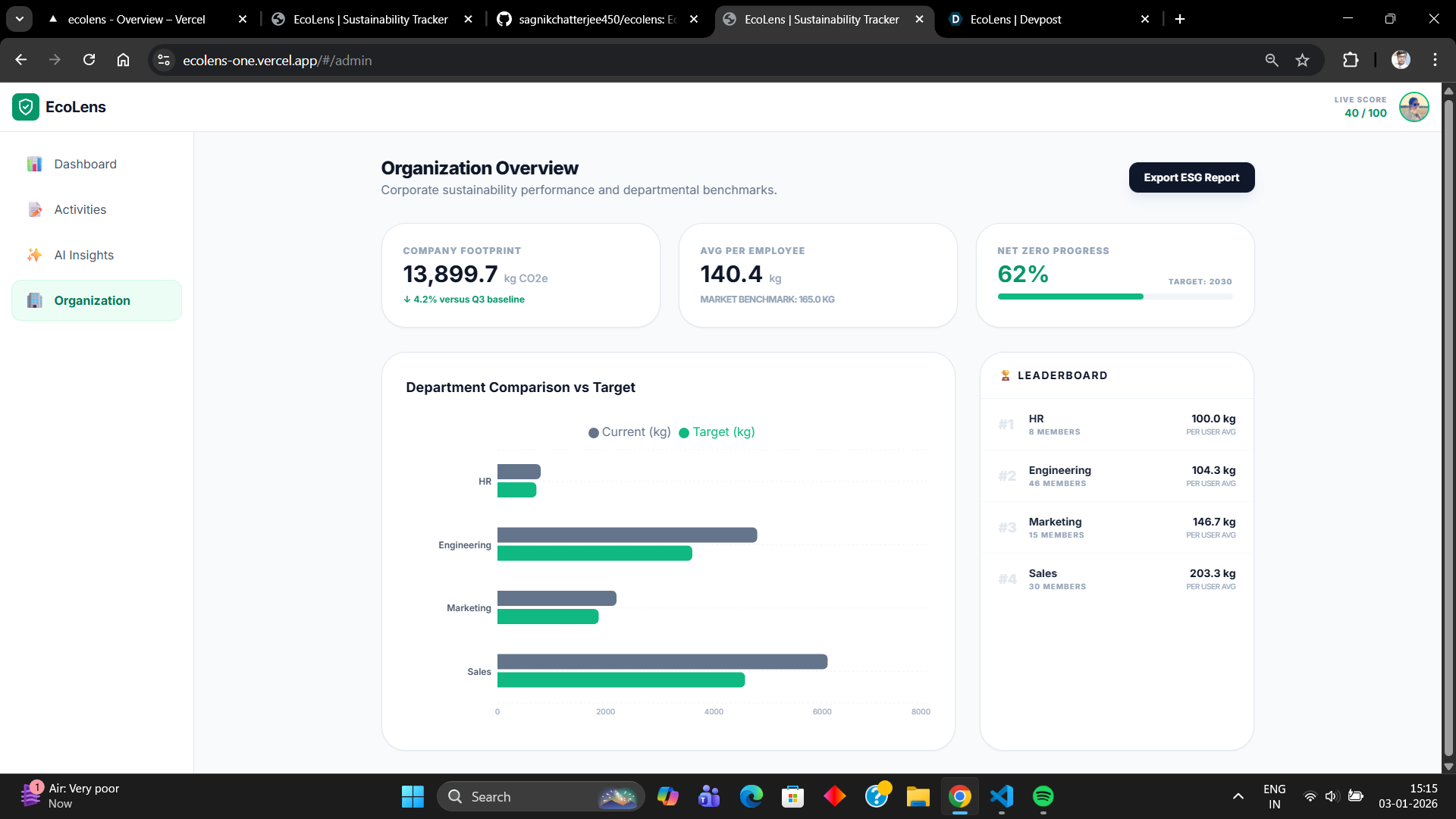Switch to ecolens Overview Vercel tab
Viewport: 1456px width, 819px height.
click(x=136, y=19)
